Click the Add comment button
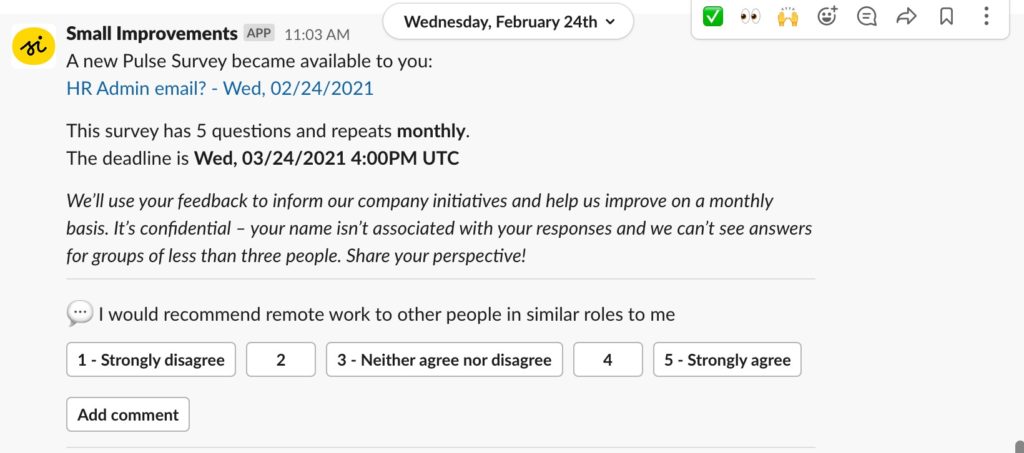 point(128,414)
